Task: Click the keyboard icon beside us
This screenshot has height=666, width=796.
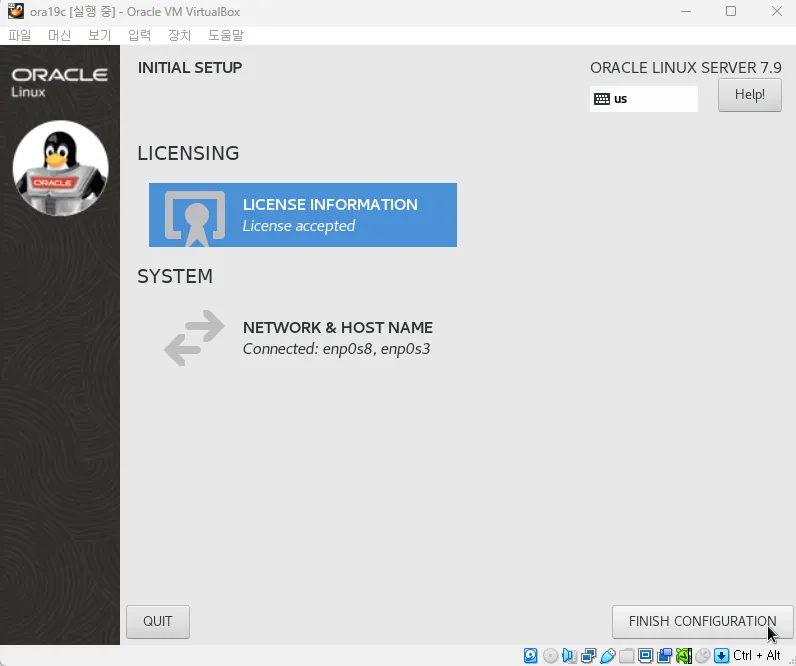Action: point(602,99)
